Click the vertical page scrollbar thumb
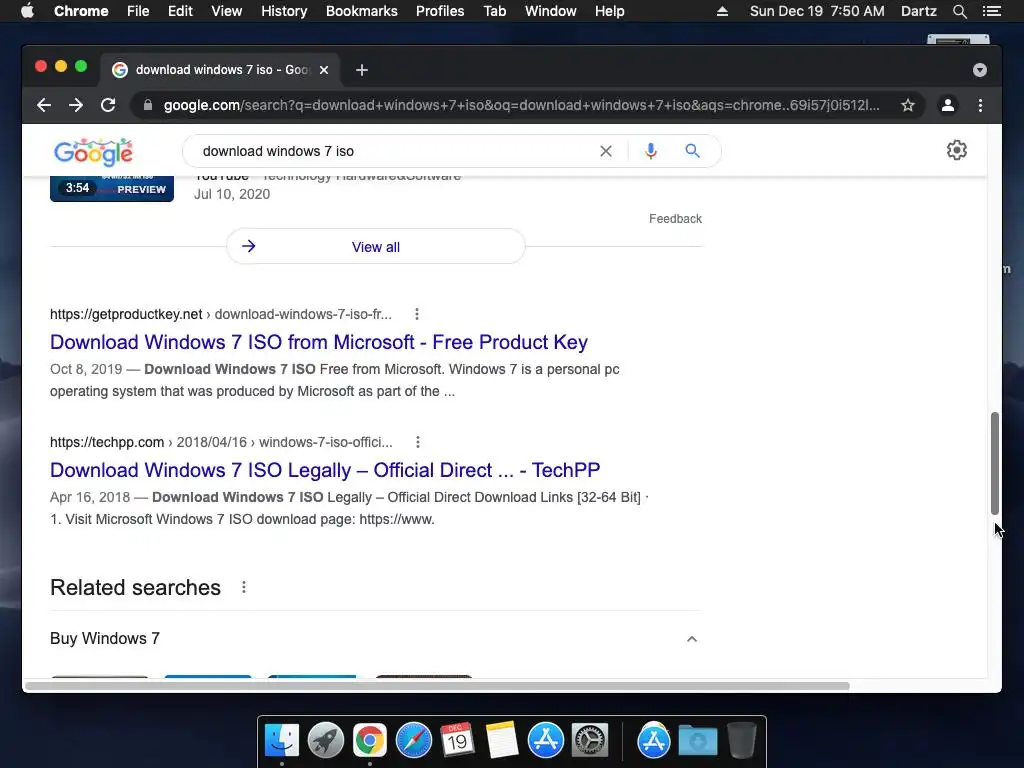The width and height of the screenshot is (1024, 768). [x=995, y=463]
